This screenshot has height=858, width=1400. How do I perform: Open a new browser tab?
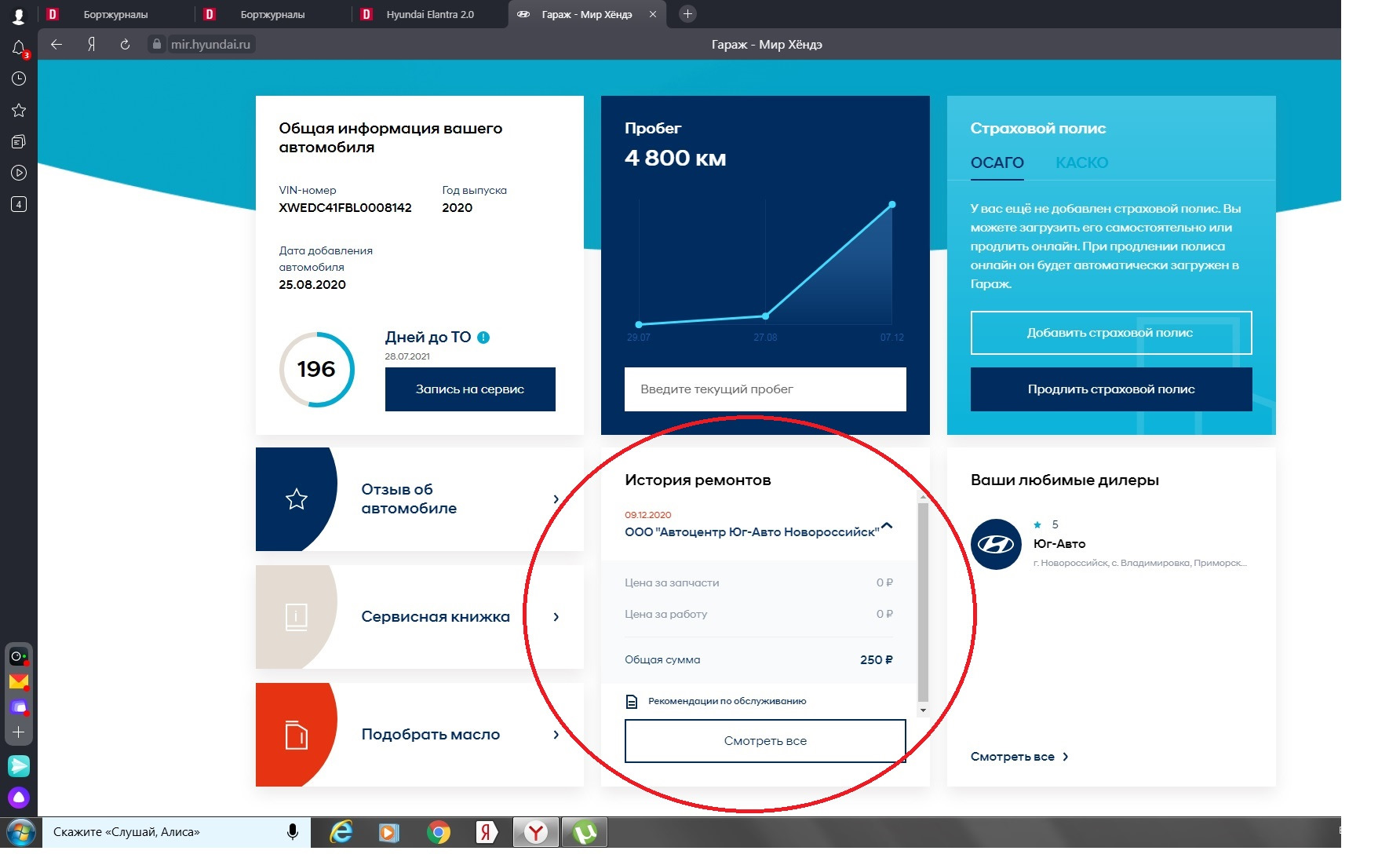(x=687, y=14)
